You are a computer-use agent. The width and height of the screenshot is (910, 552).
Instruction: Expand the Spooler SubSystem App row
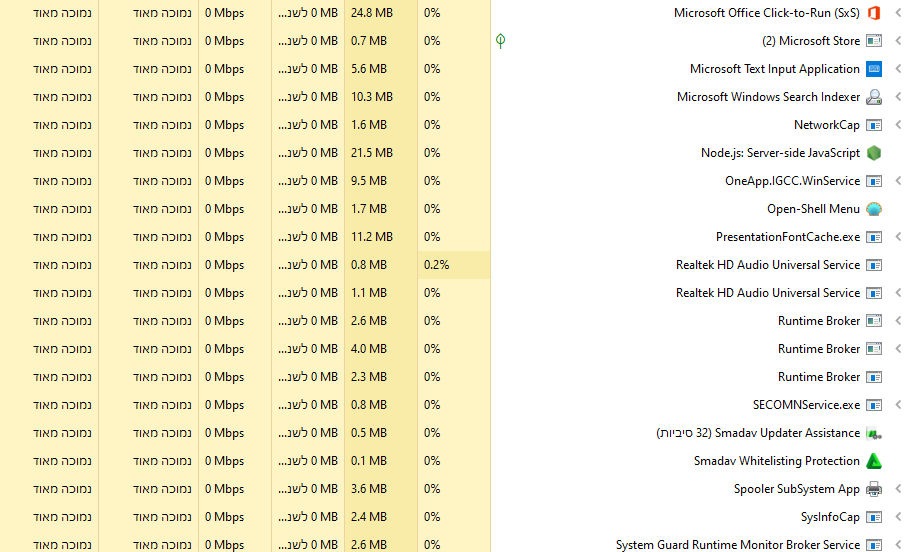(x=898, y=489)
